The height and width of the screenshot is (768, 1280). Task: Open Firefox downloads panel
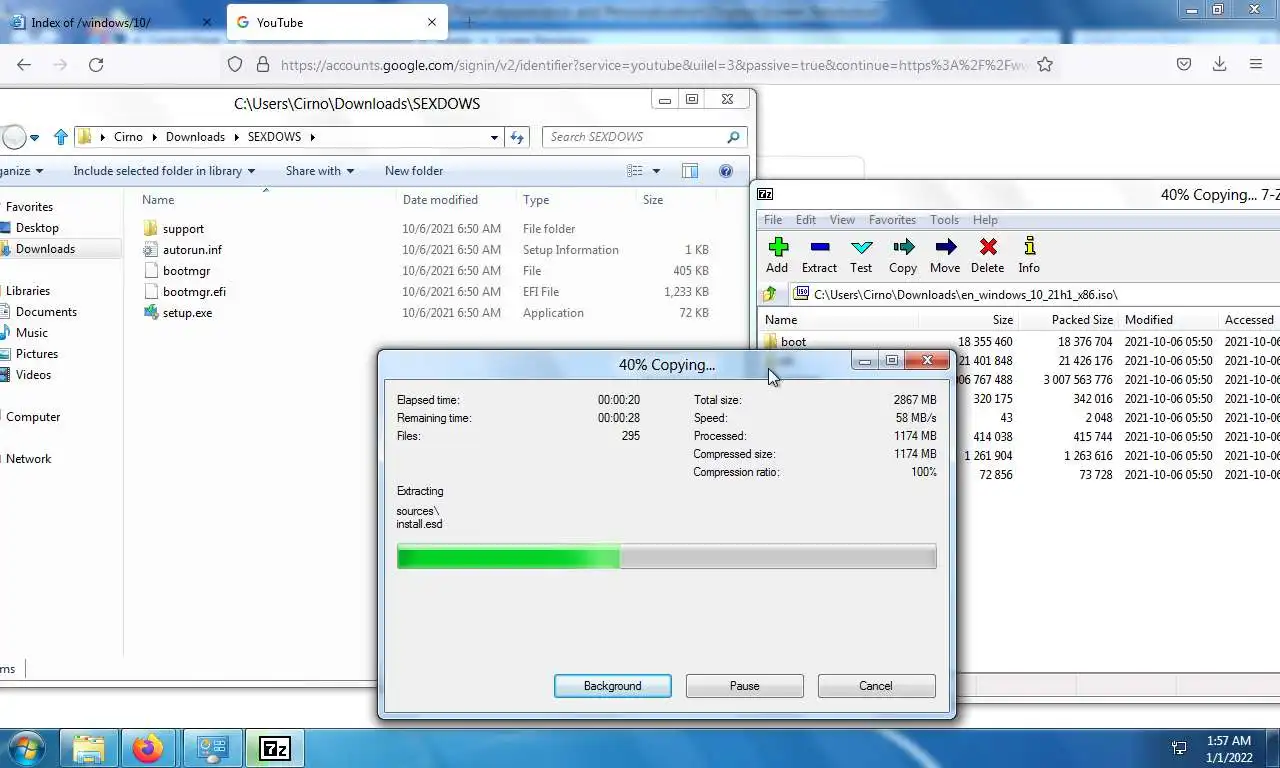tap(1219, 64)
